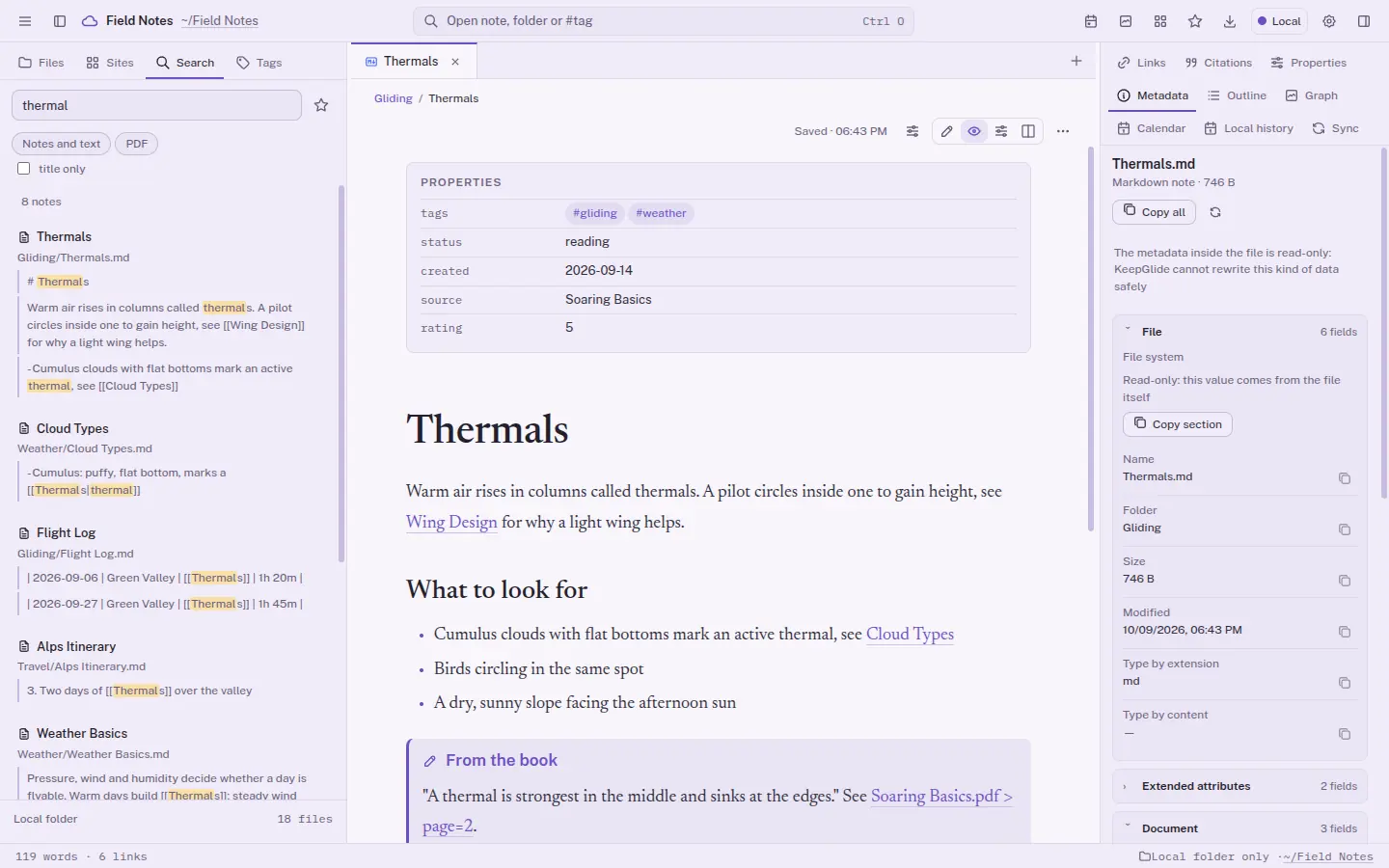Open settings with the gear icon
This screenshot has height=868, width=1389.
click(x=1329, y=21)
